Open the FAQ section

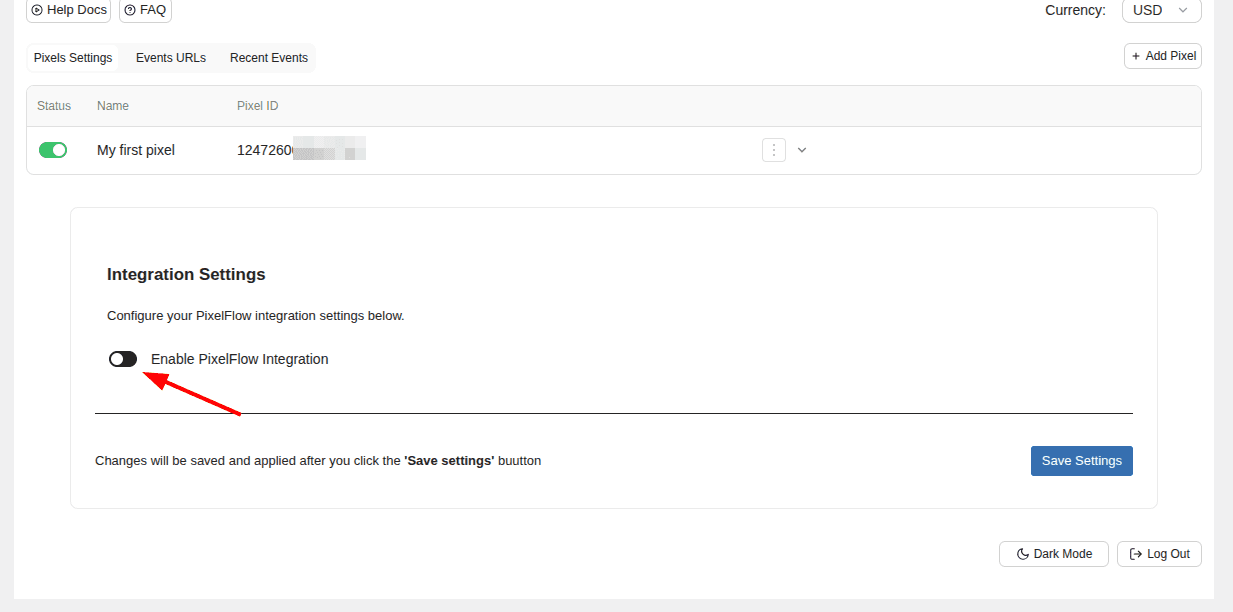(x=145, y=10)
